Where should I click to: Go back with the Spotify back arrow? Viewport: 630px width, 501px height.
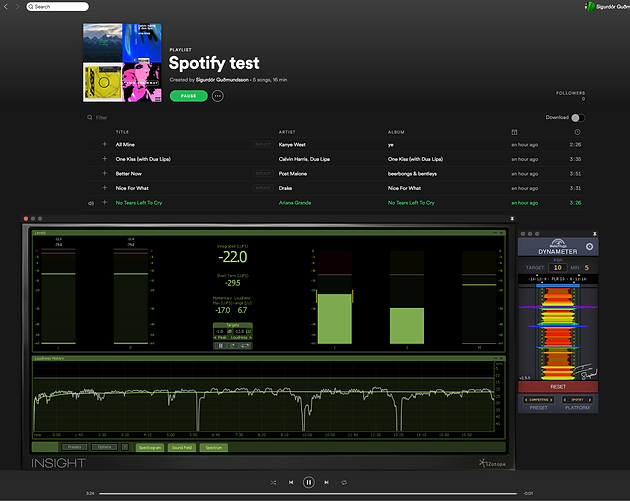6,6
